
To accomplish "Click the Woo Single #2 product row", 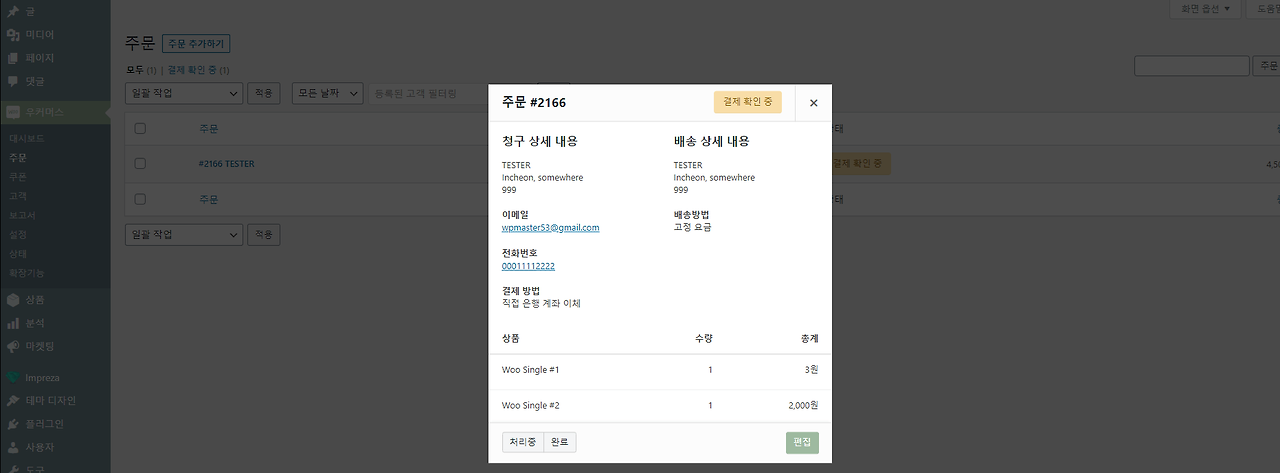I will pos(660,405).
